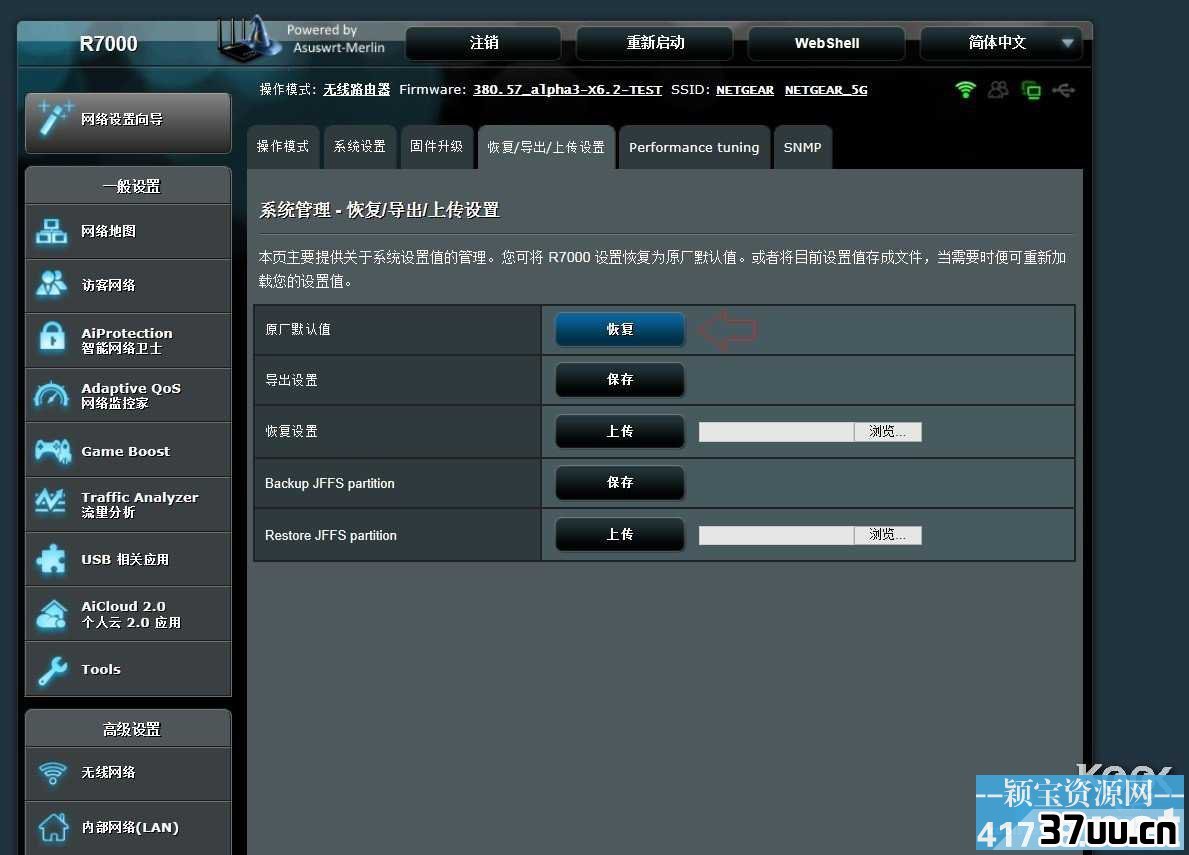
Task: Click the guest clients status icon
Action: (x=998, y=89)
